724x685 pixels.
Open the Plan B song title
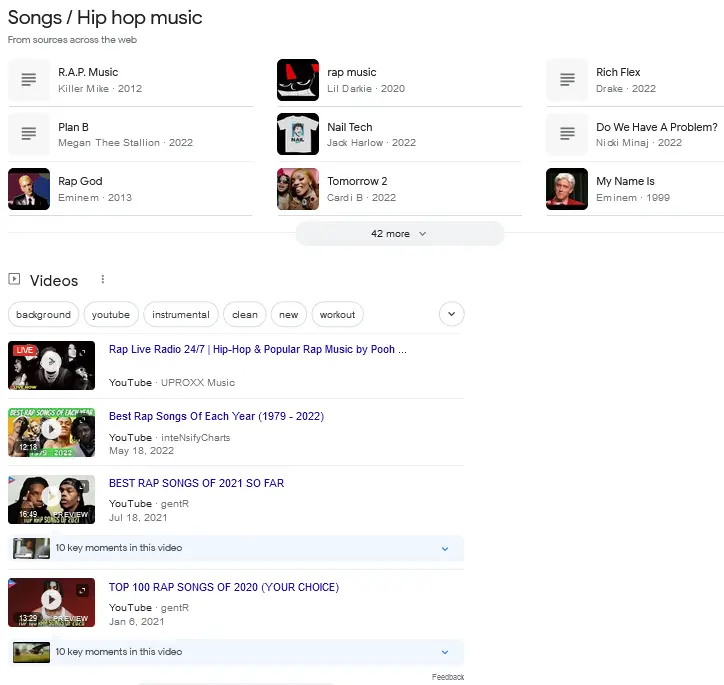(x=73, y=127)
